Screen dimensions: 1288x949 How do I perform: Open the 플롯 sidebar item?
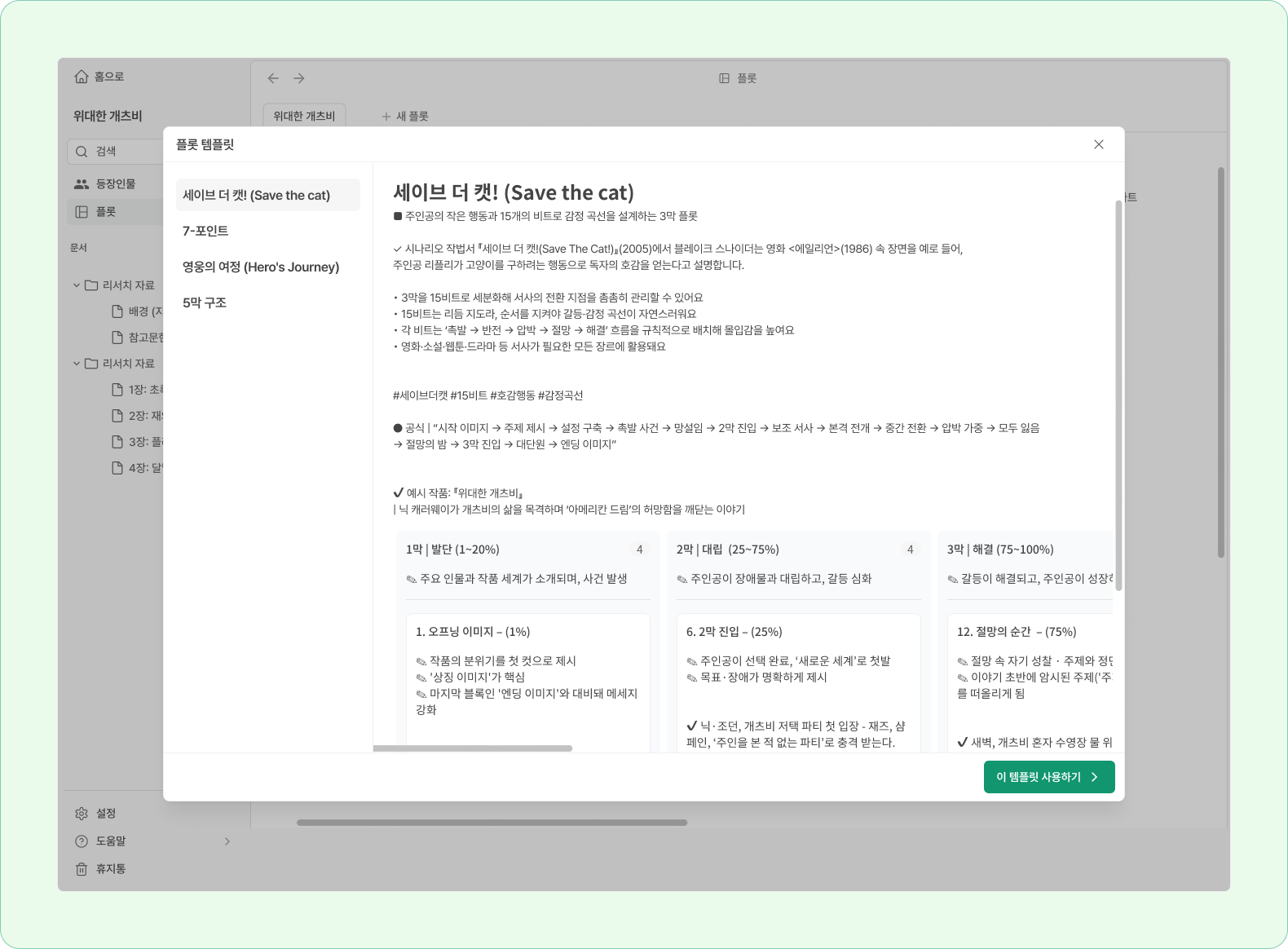click(115, 212)
